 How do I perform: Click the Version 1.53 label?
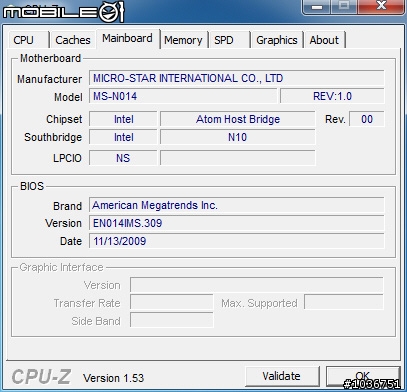pyautogui.click(x=113, y=378)
